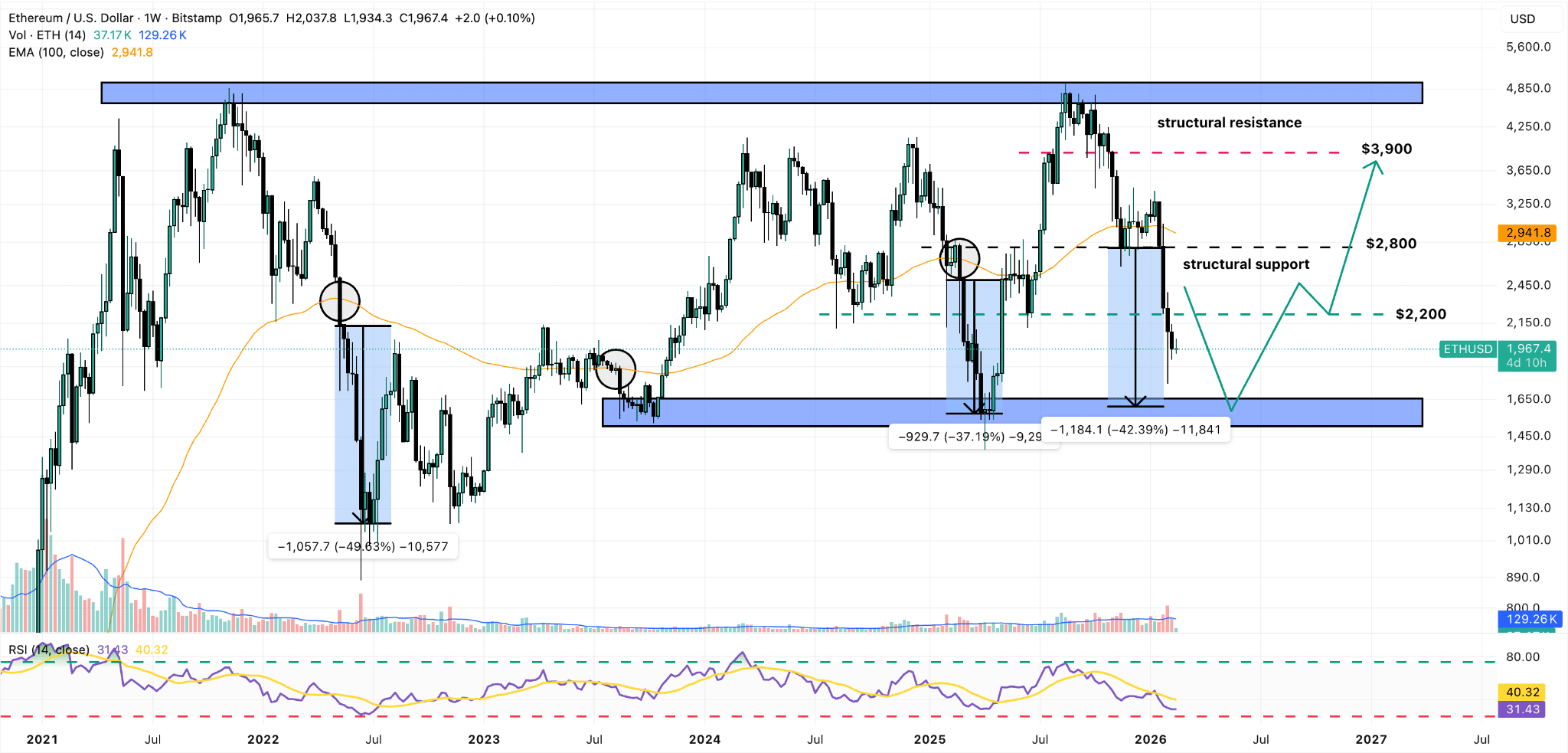Select the $3,900 target price label
This screenshot has width=1568, height=753.
point(1386,149)
